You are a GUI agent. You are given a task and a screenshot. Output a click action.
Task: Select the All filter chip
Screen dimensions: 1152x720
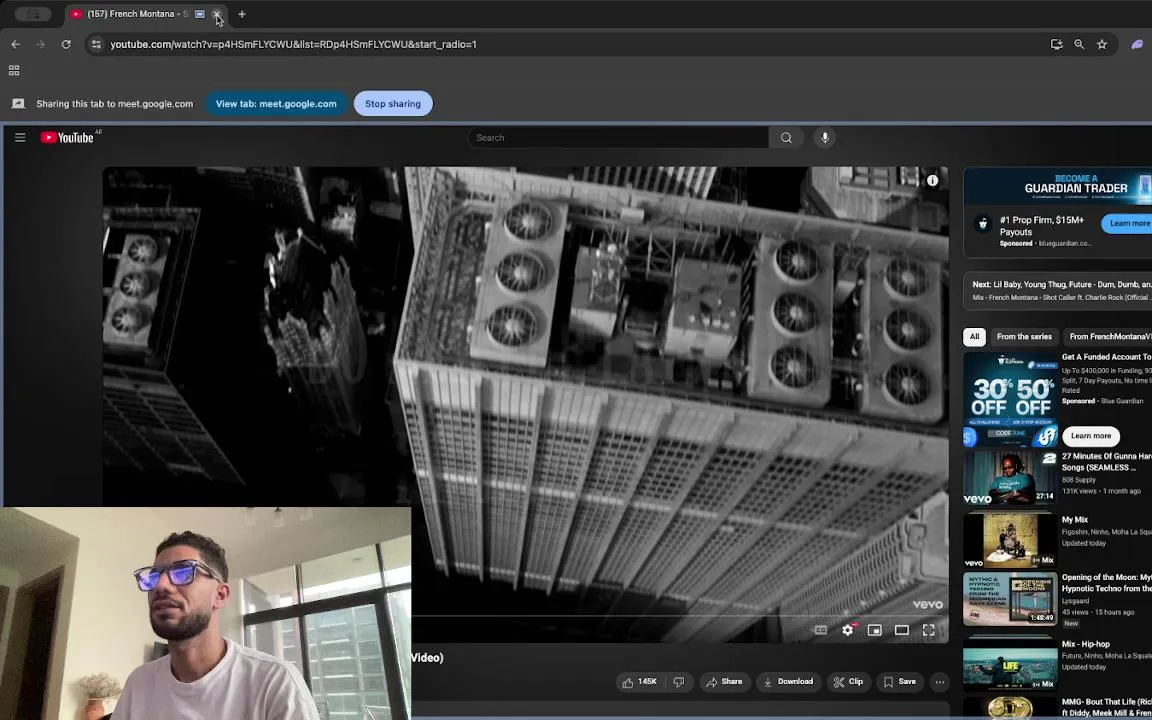pyautogui.click(x=974, y=336)
